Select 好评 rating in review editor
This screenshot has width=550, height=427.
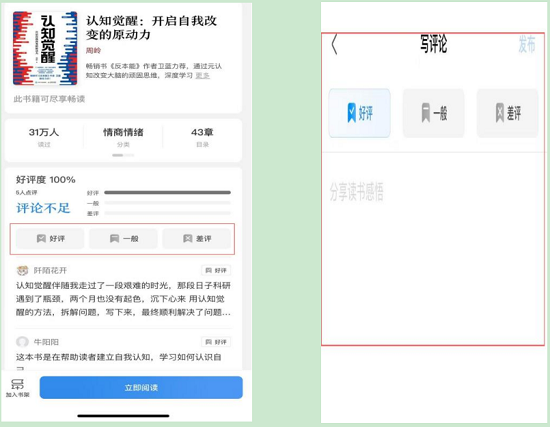tap(360, 113)
